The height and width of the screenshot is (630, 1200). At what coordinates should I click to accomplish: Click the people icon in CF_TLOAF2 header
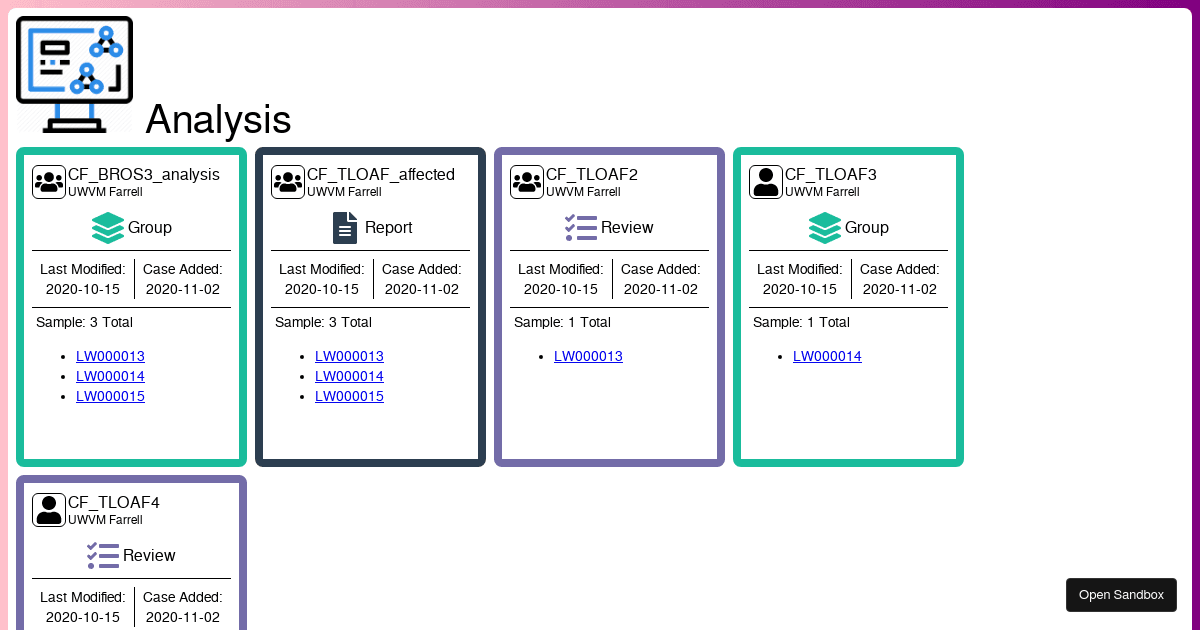527,181
